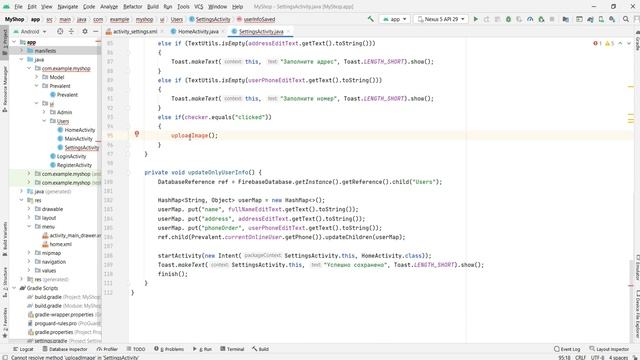Open the Problems tool window
The image size is (640, 360).
tap(169, 349)
